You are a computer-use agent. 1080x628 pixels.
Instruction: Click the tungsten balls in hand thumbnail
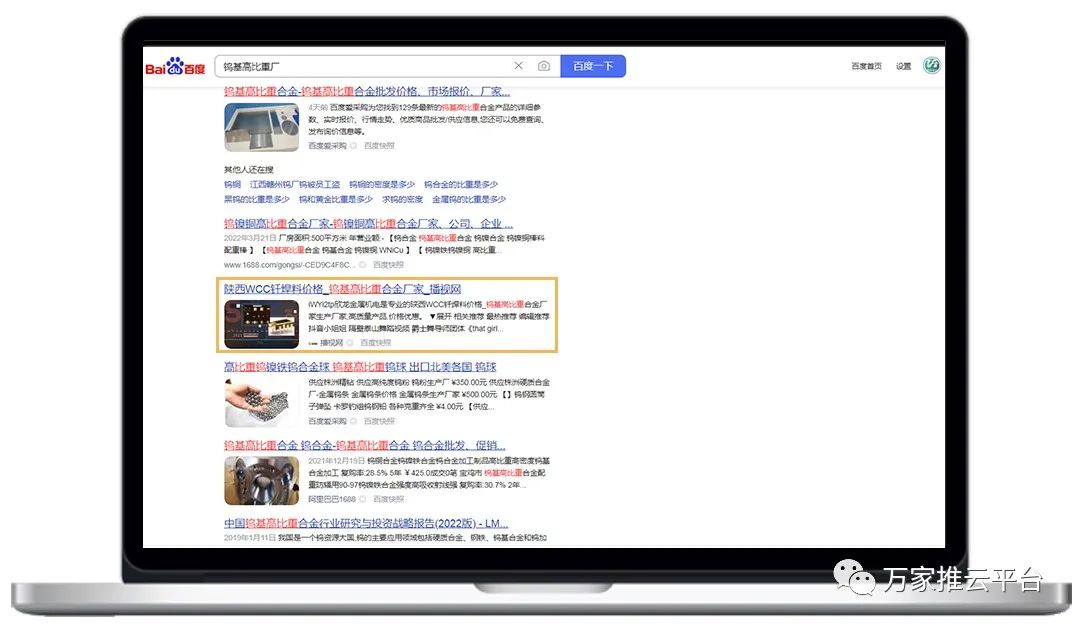[261, 402]
